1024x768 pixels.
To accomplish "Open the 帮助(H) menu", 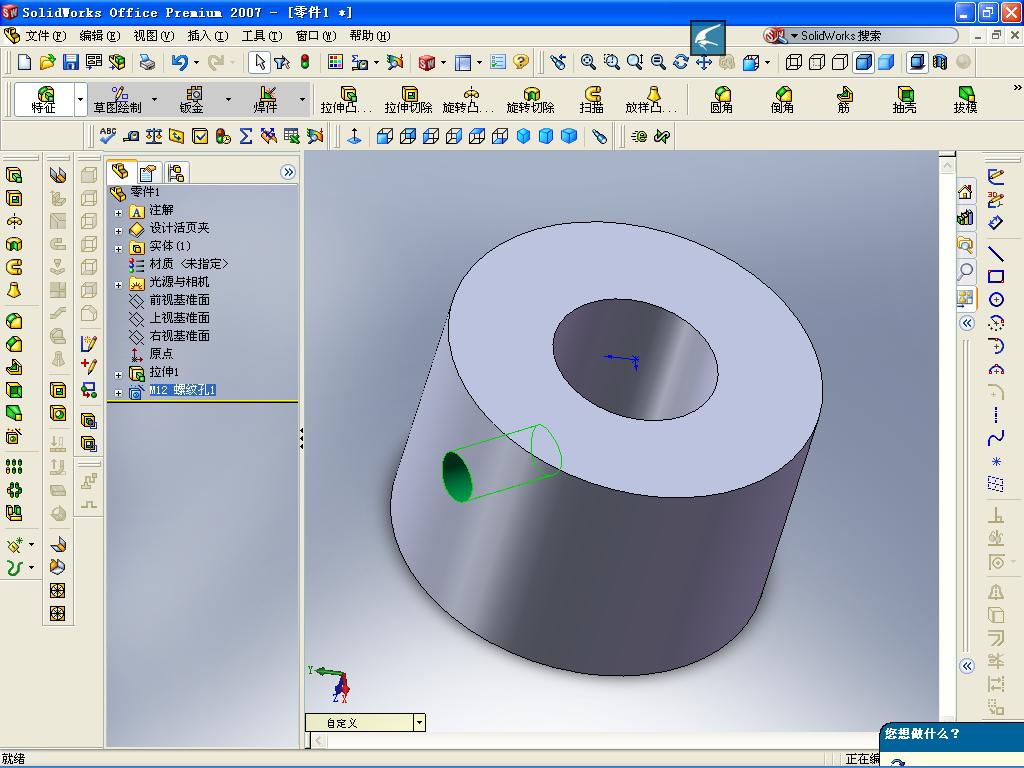I will [370, 35].
